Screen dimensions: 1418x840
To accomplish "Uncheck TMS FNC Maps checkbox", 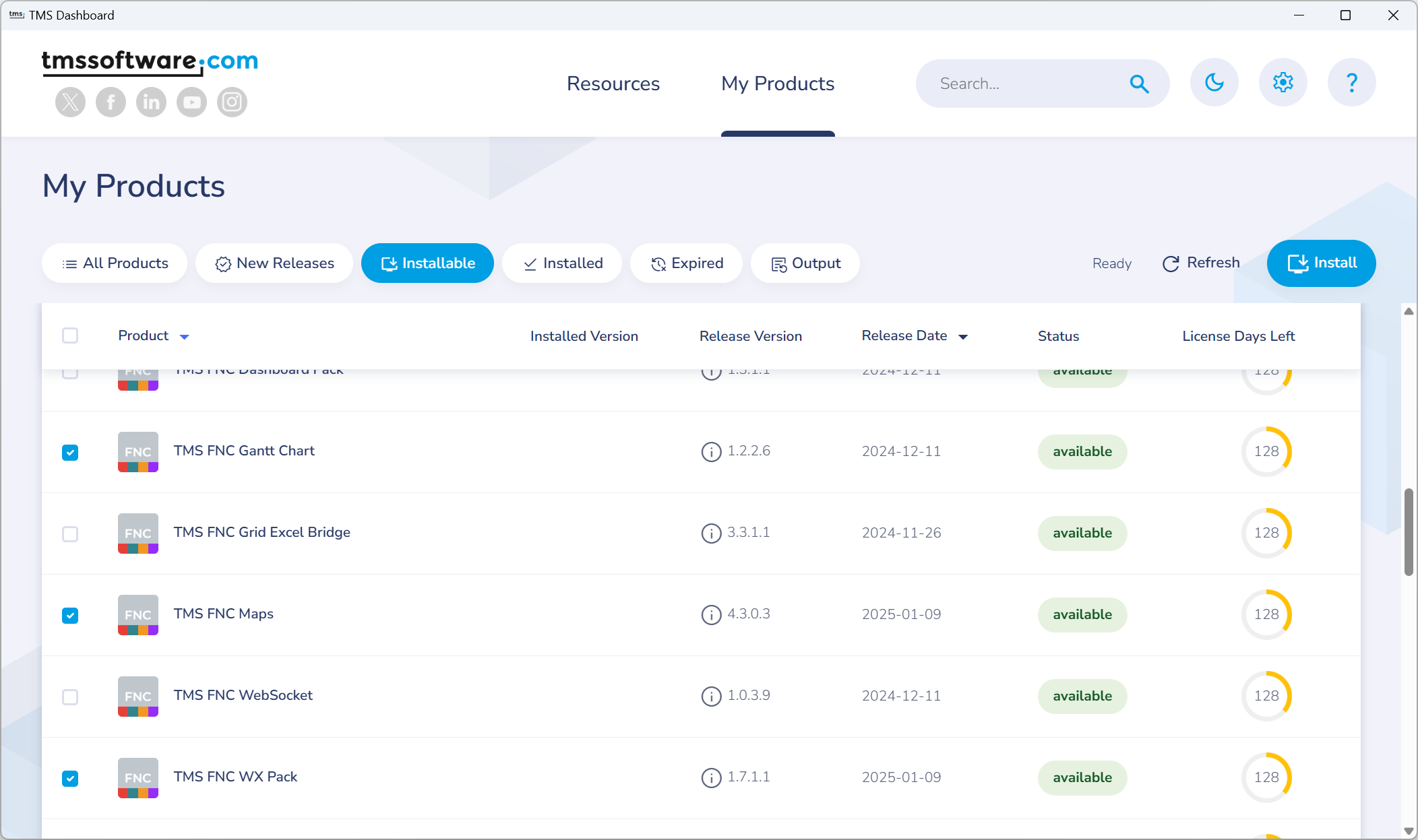I will click(x=70, y=616).
